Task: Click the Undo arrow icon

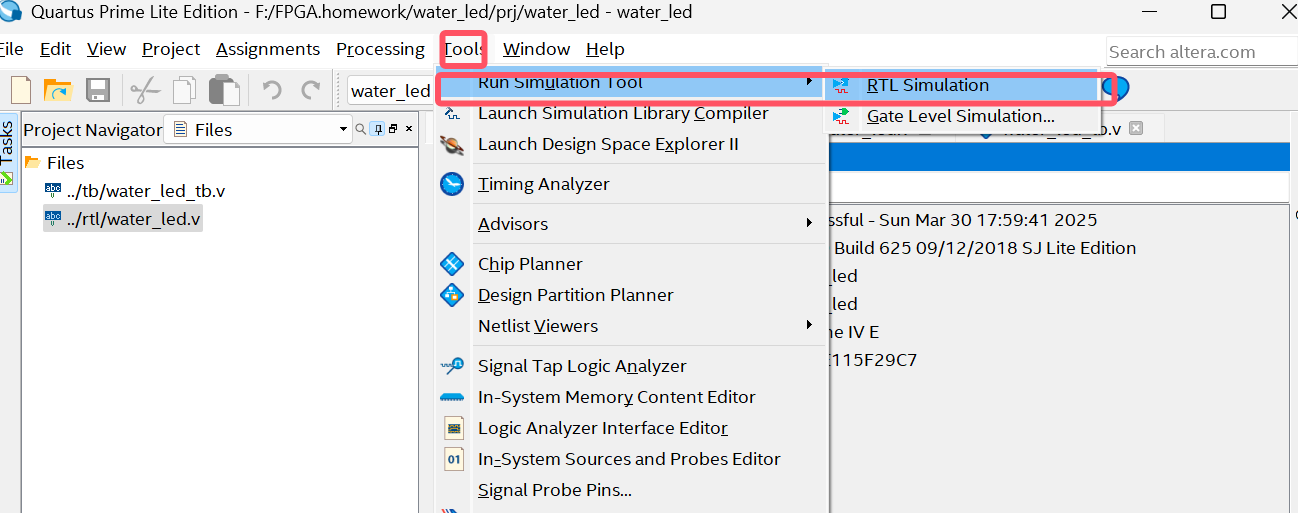Action: pyautogui.click(x=271, y=90)
